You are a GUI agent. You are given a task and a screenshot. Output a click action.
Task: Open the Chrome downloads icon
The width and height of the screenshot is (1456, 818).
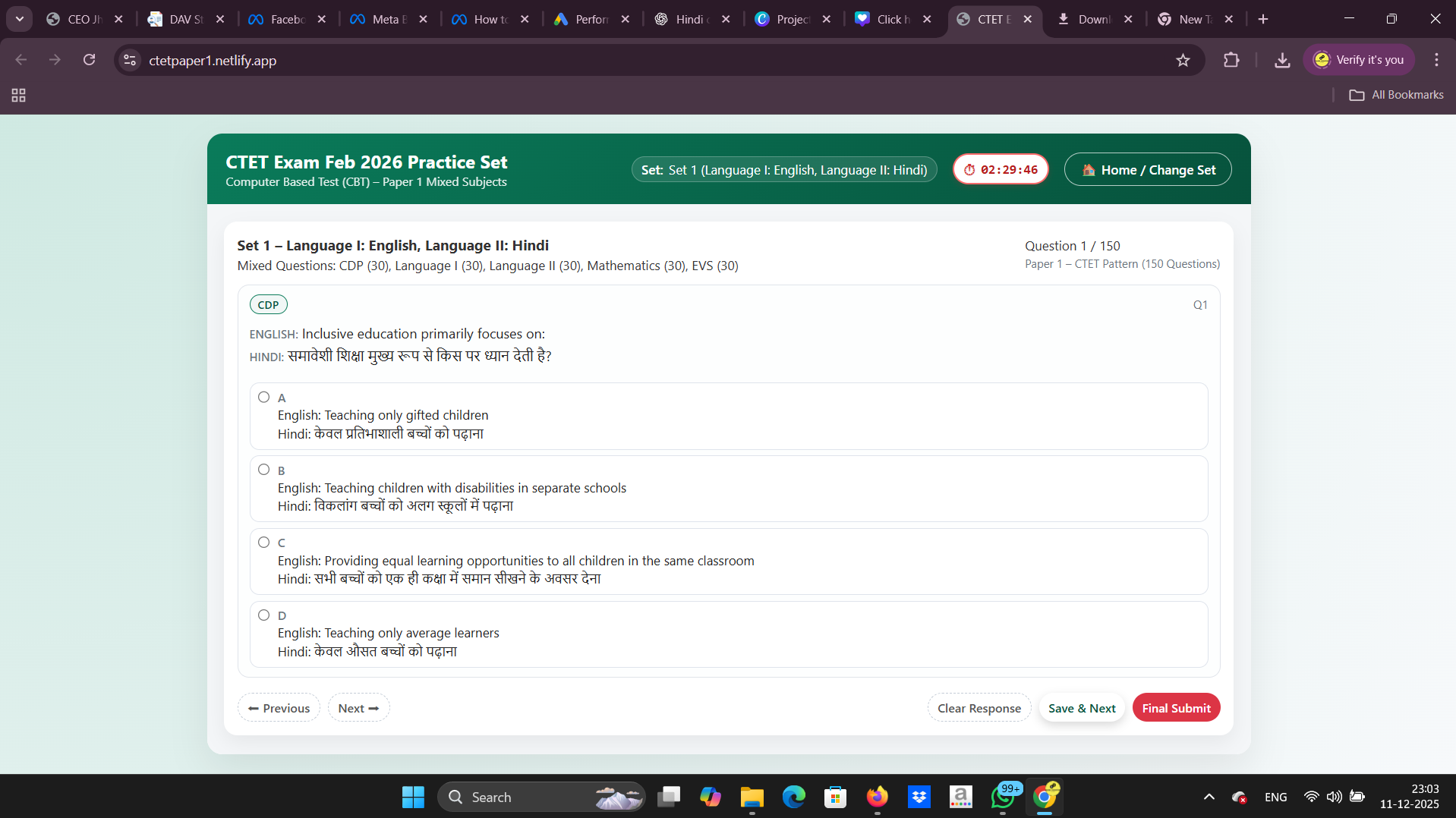coord(1282,60)
